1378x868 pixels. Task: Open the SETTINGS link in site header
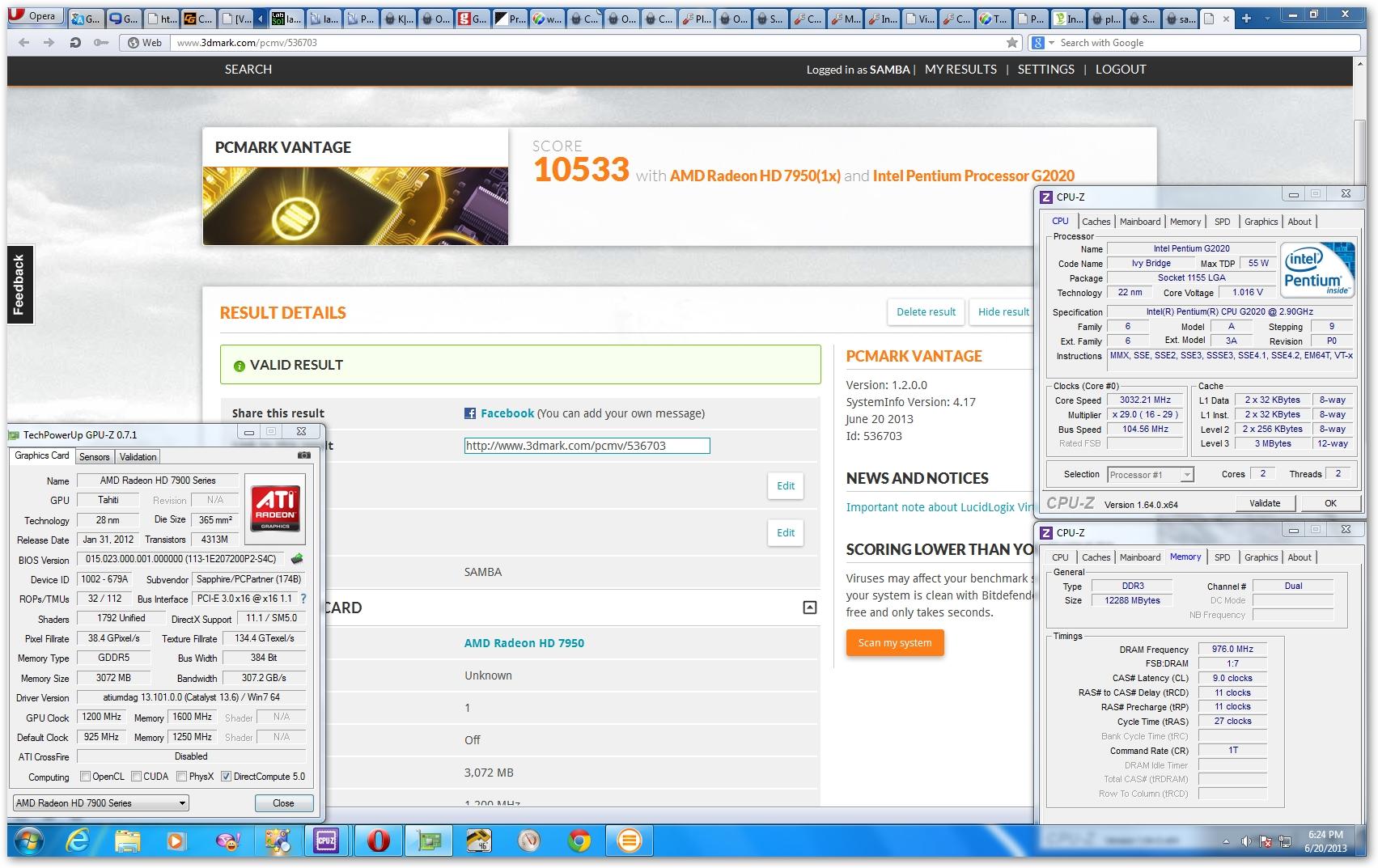(1046, 70)
